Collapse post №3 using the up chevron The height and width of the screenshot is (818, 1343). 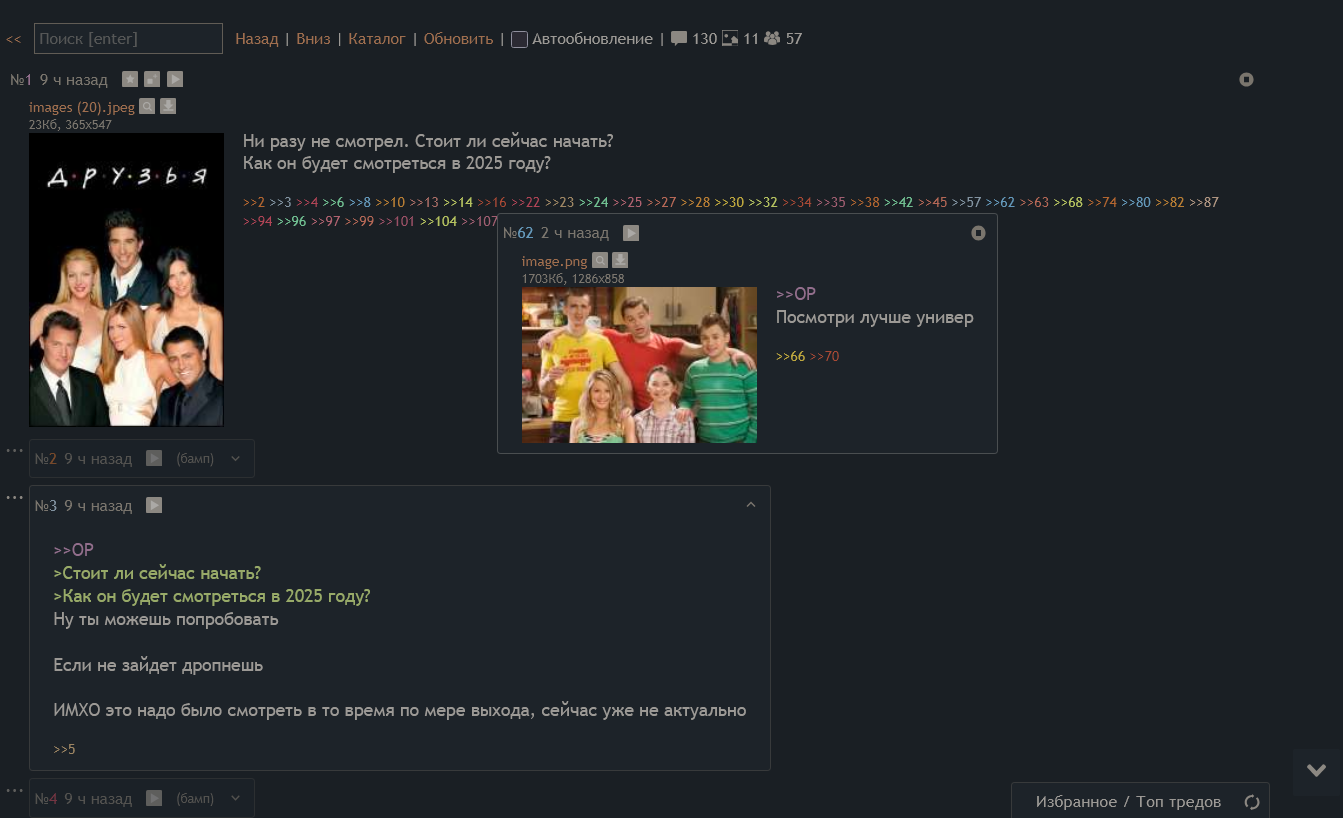pyautogui.click(x=751, y=505)
